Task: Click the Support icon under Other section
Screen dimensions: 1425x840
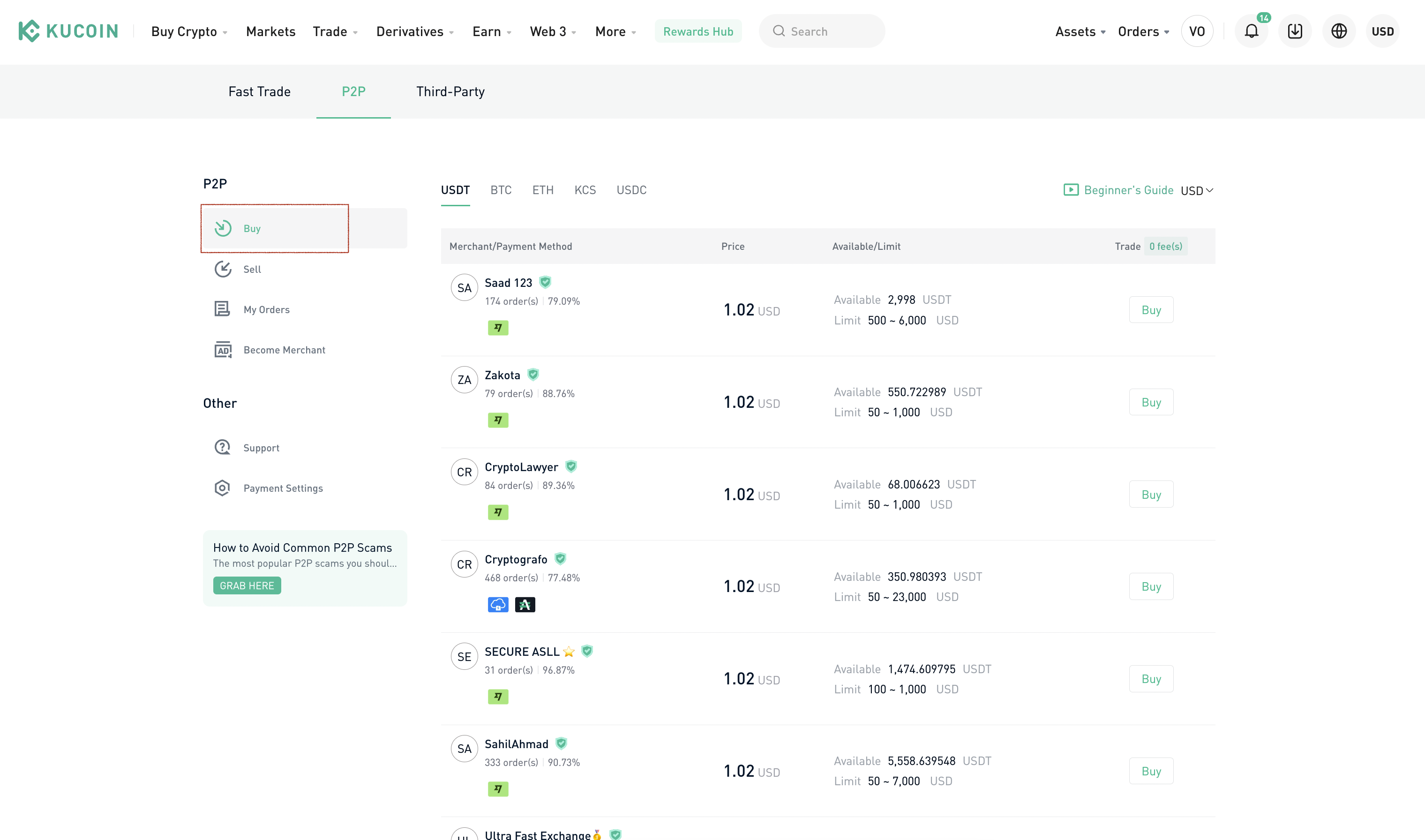Action: click(223, 447)
